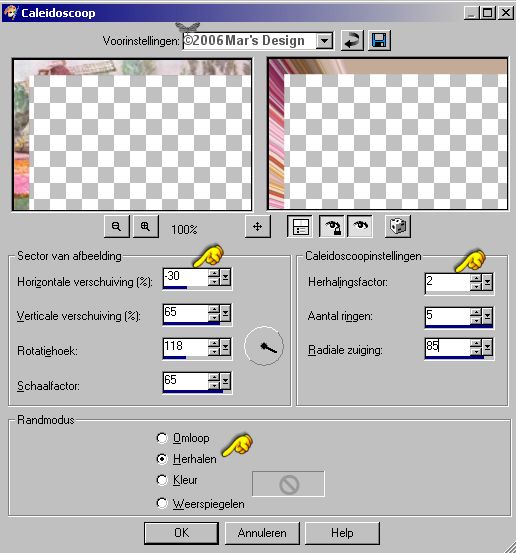Select the Kleur edge mode
The height and width of the screenshot is (553, 516).
tap(162, 480)
